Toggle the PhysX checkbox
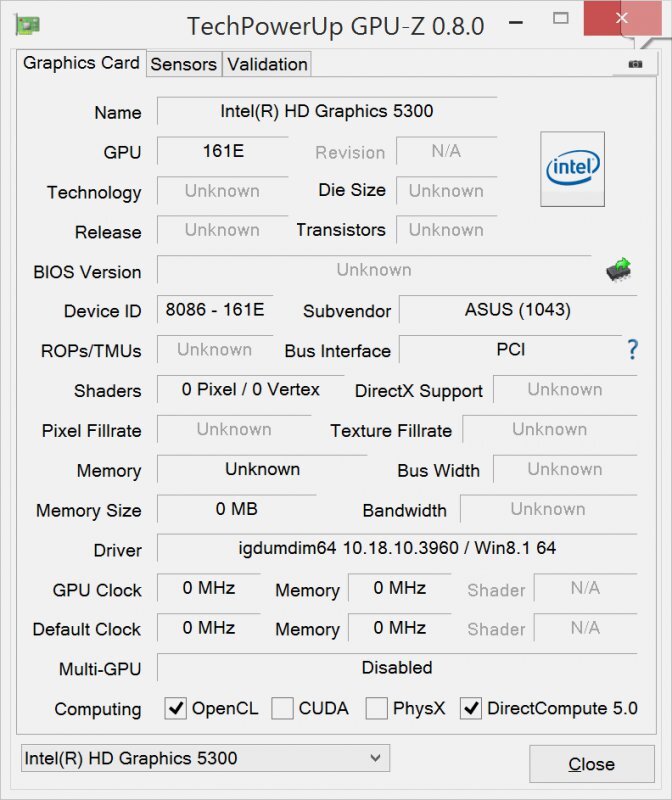This screenshot has width=672, height=800. point(377,708)
